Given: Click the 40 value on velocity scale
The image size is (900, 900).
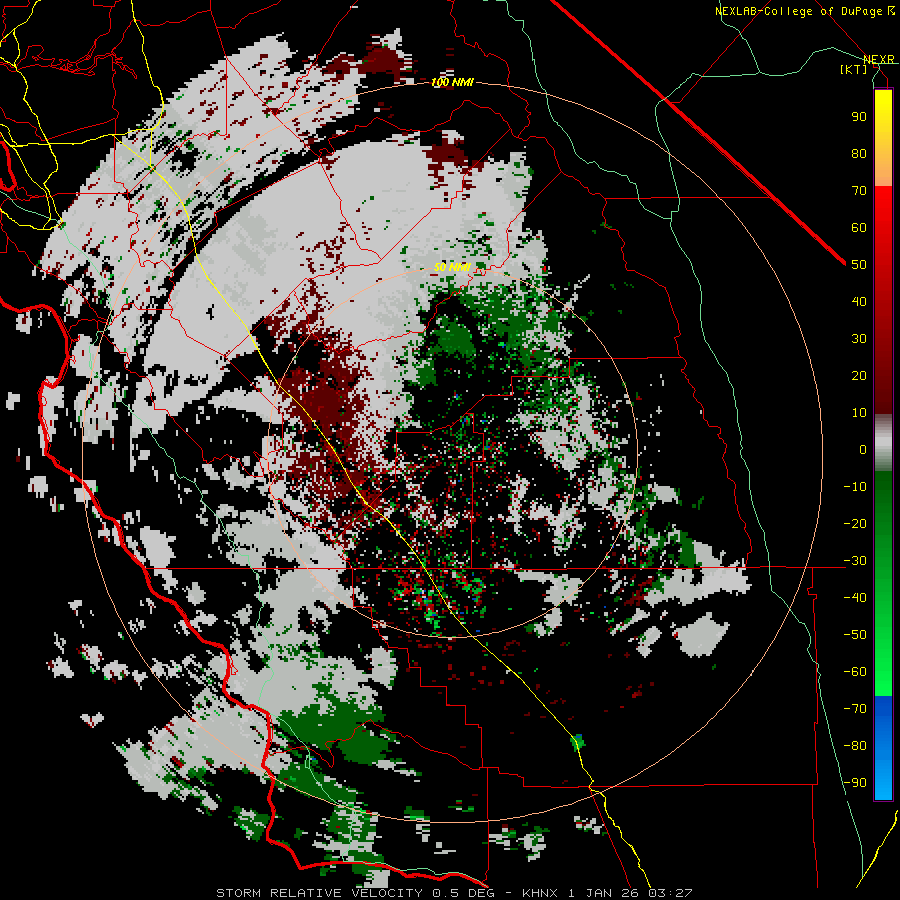Looking at the screenshot, I should (x=859, y=301).
